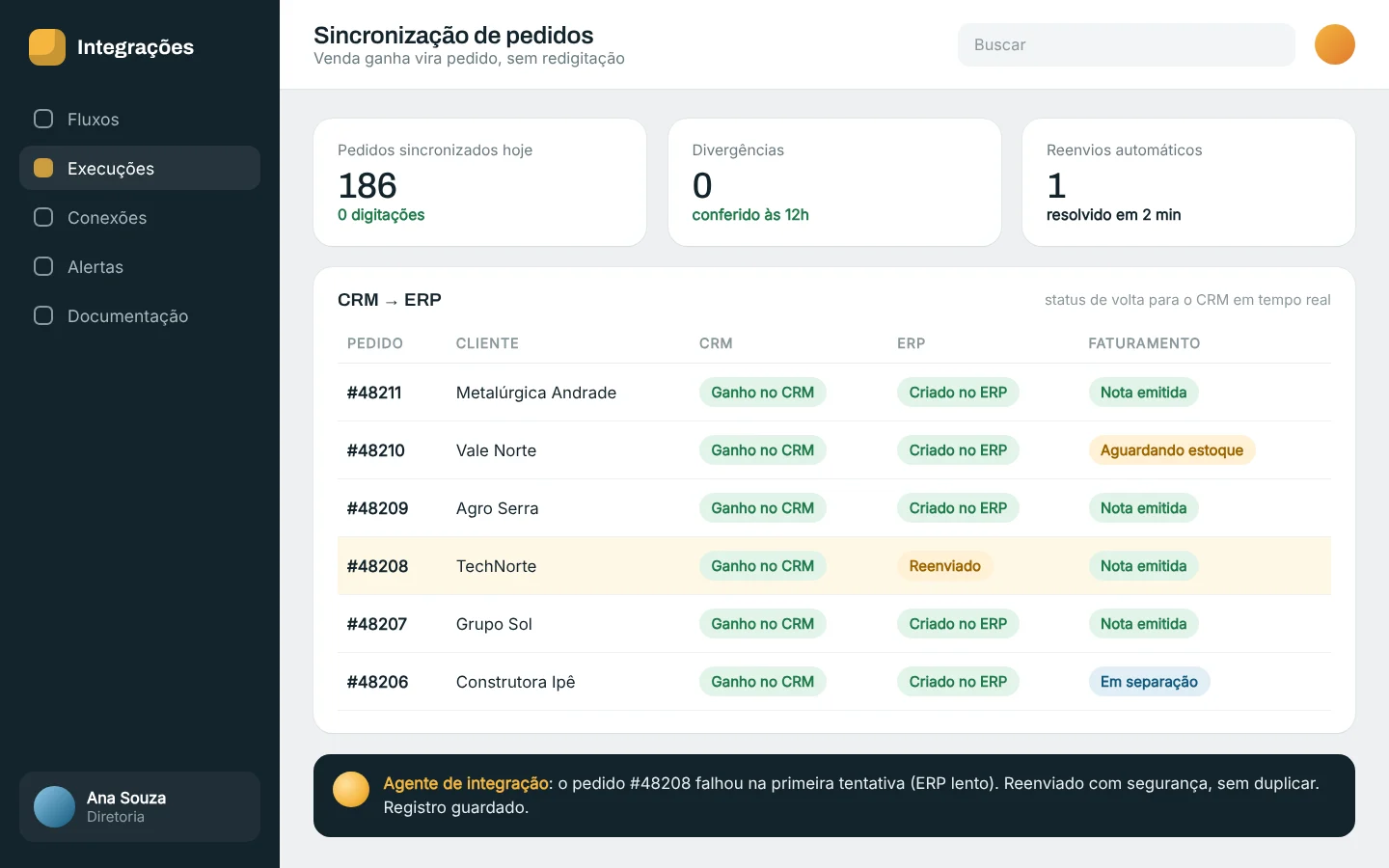Click the Integrações logo icon
The image size is (1389, 868).
[x=47, y=47]
